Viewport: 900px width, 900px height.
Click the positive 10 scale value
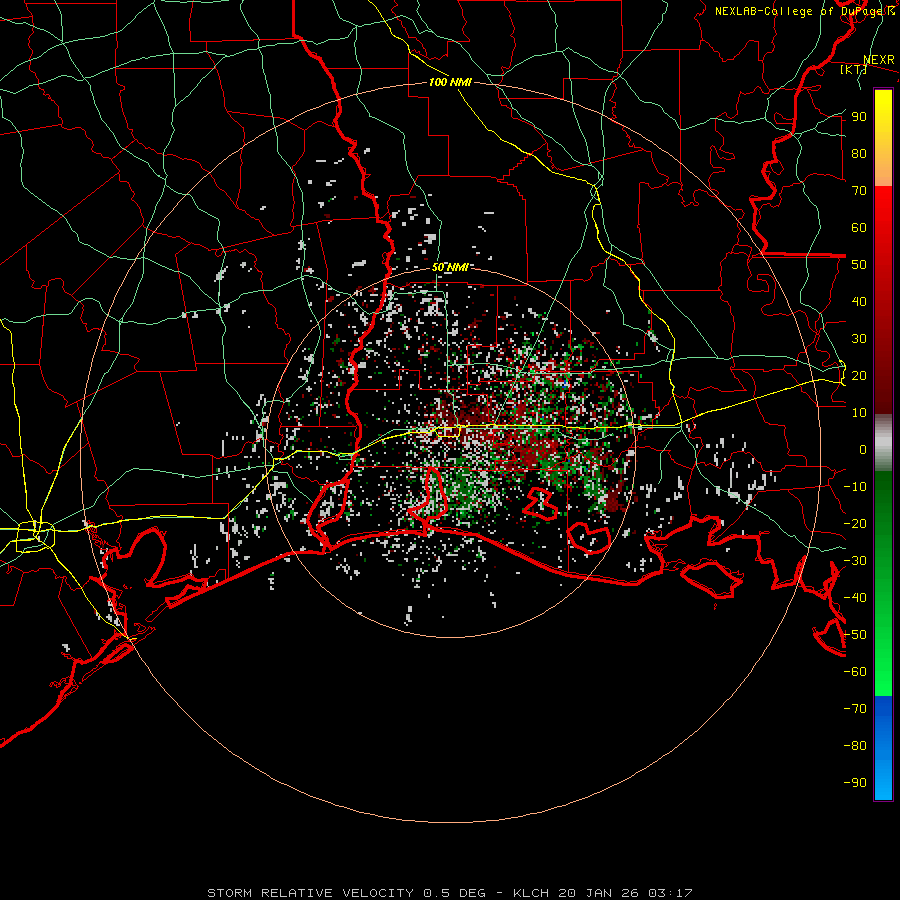[859, 413]
